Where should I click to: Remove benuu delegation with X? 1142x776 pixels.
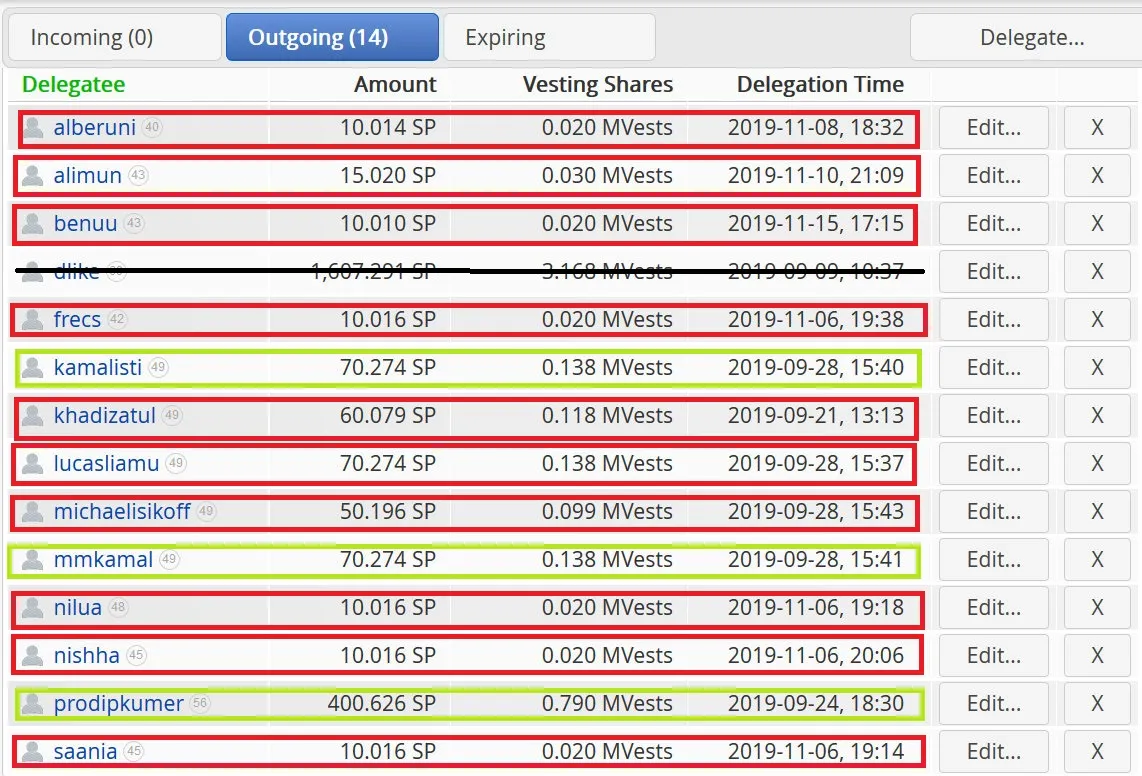(1097, 224)
